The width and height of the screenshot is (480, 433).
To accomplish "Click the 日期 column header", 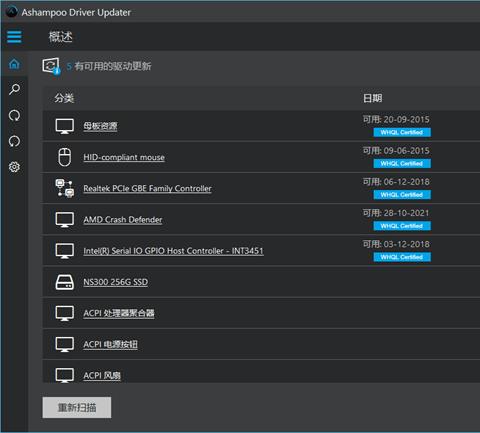I will pos(372,98).
